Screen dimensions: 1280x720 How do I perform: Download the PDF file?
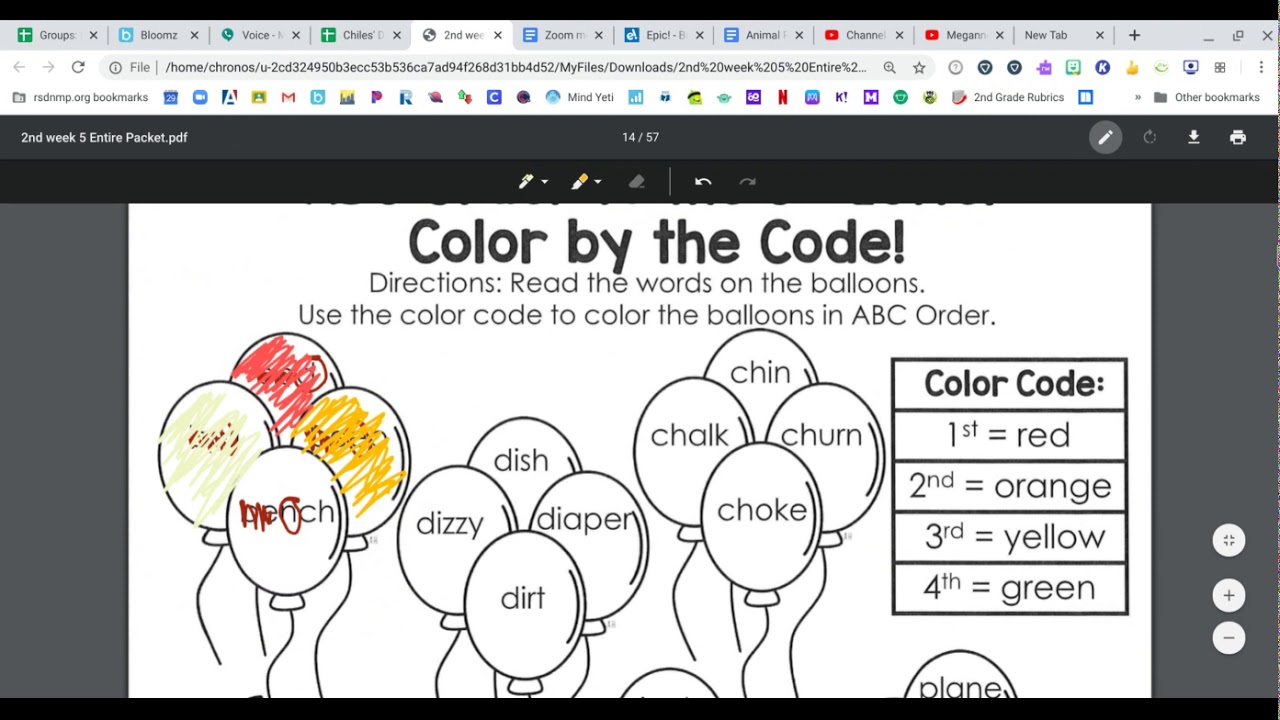[1193, 137]
